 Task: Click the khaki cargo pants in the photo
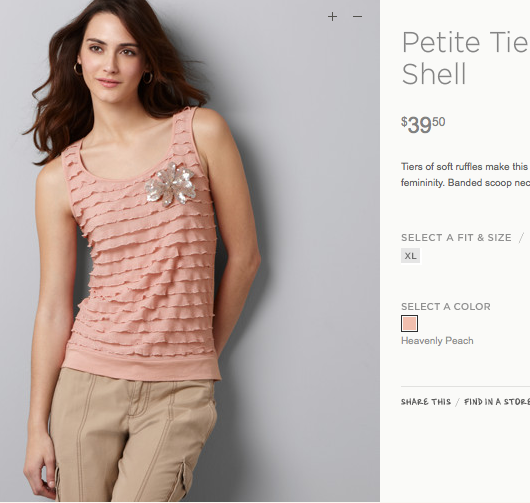135,439
